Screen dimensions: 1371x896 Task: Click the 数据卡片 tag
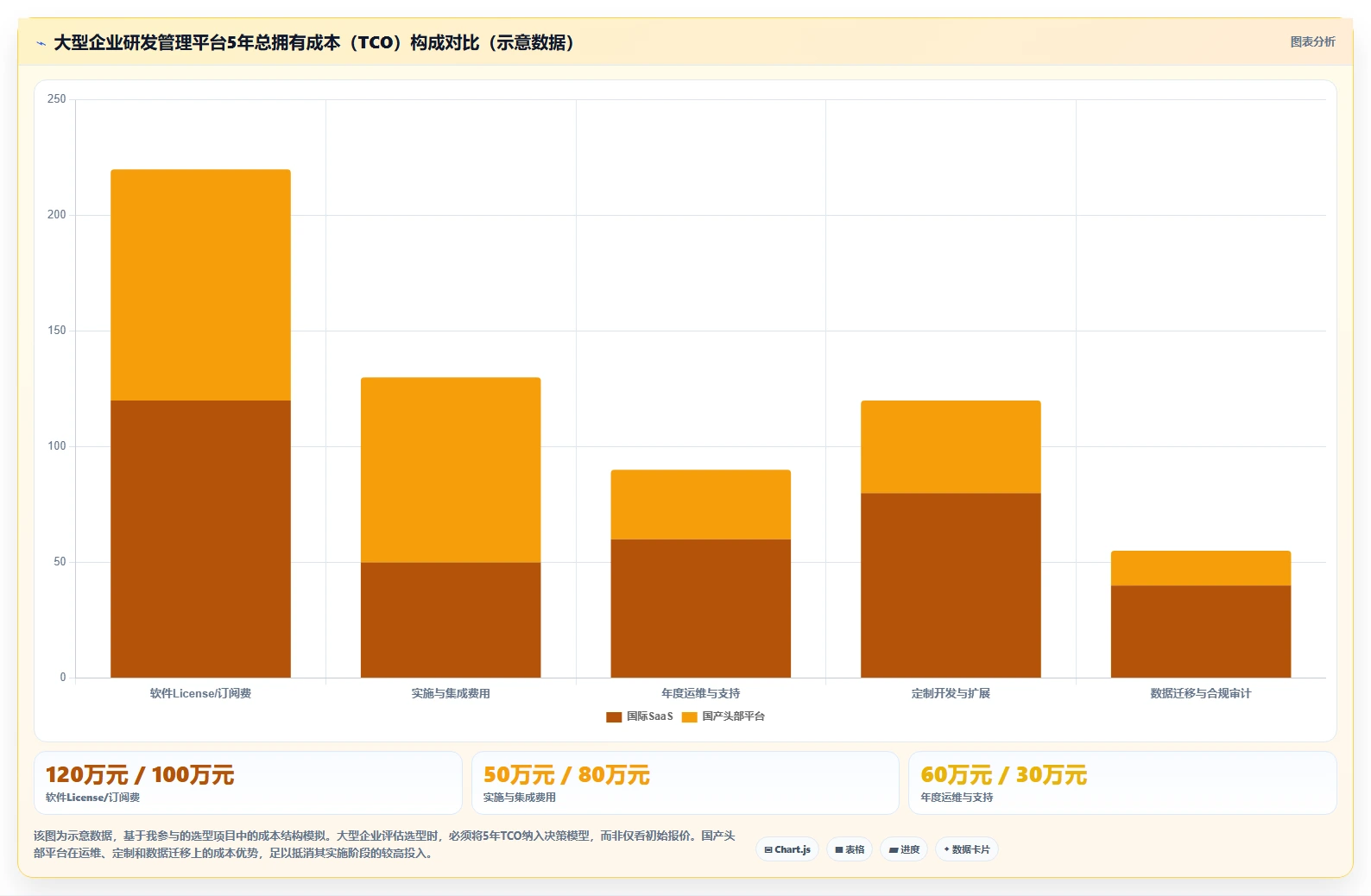click(x=967, y=849)
